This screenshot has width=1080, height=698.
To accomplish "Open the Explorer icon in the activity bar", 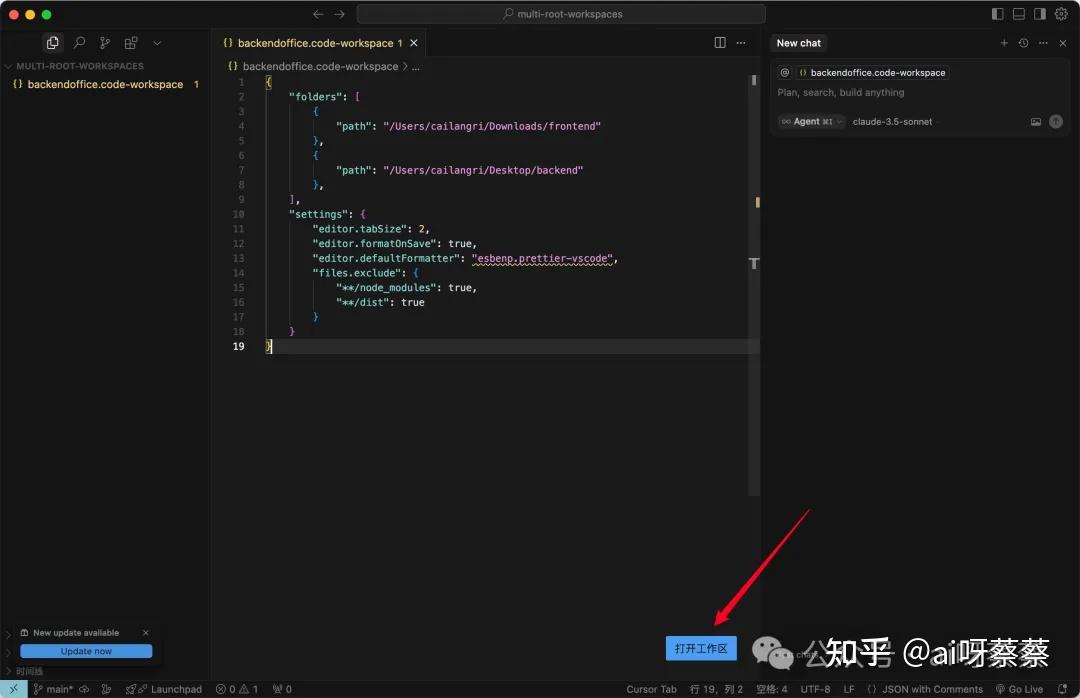I will click(52, 43).
